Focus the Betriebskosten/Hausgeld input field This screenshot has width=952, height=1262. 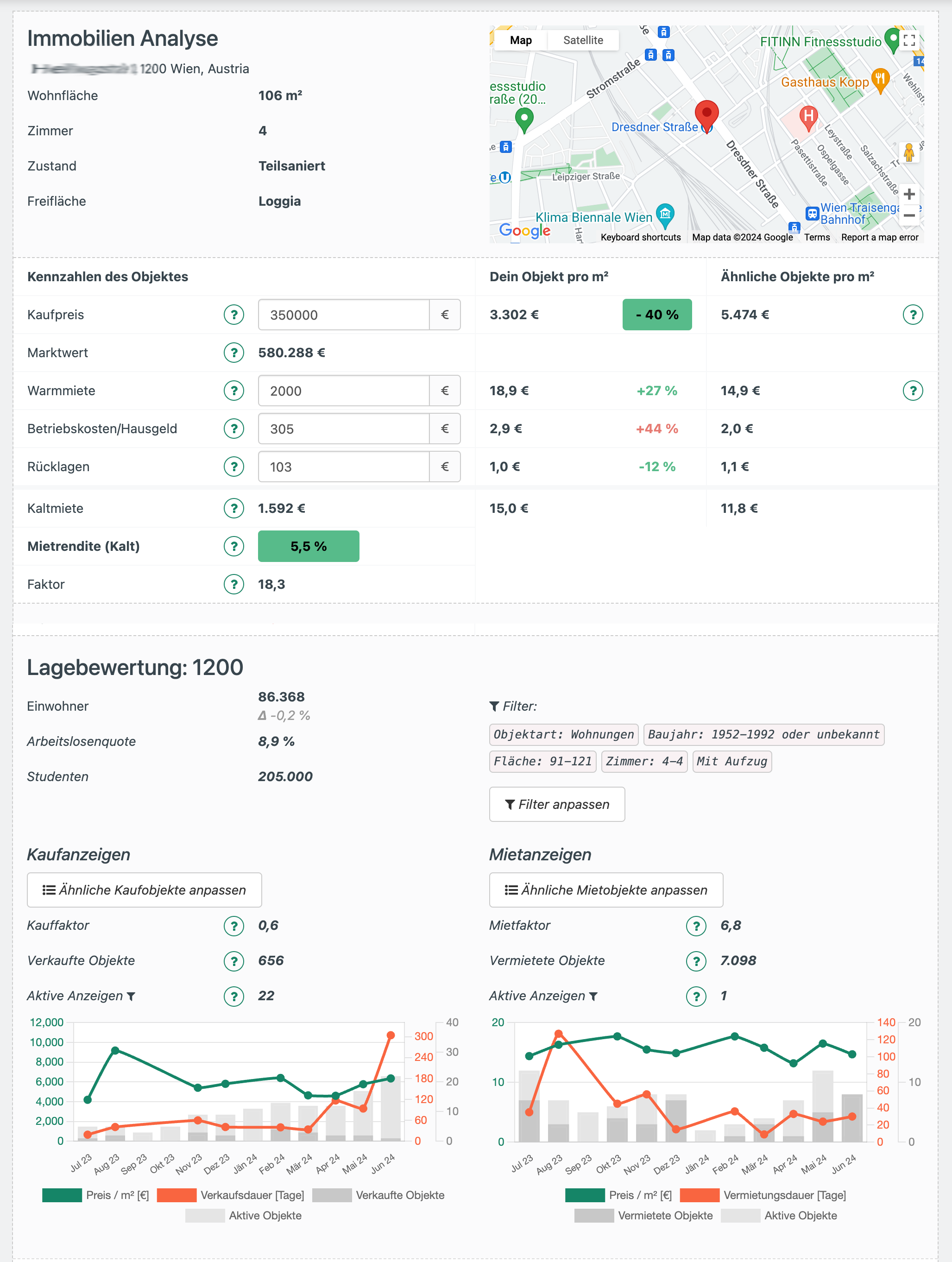(344, 429)
